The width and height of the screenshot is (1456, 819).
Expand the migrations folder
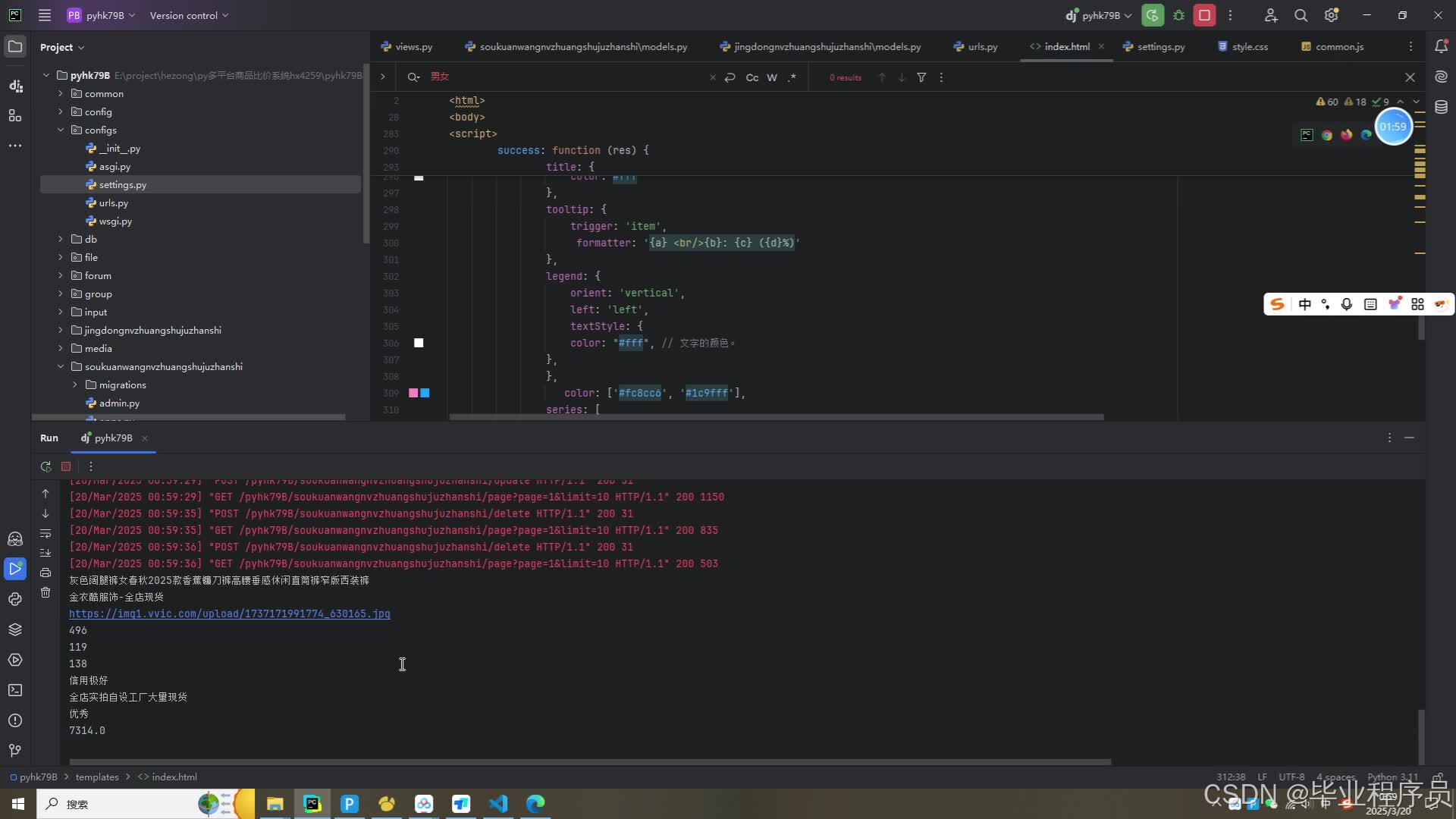(x=75, y=384)
